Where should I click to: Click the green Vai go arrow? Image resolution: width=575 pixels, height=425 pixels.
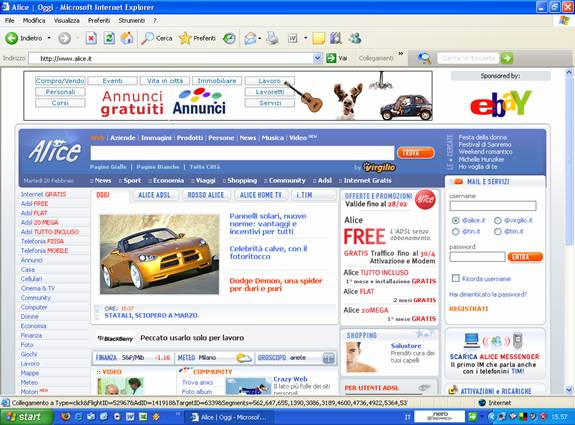pos(331,58)
